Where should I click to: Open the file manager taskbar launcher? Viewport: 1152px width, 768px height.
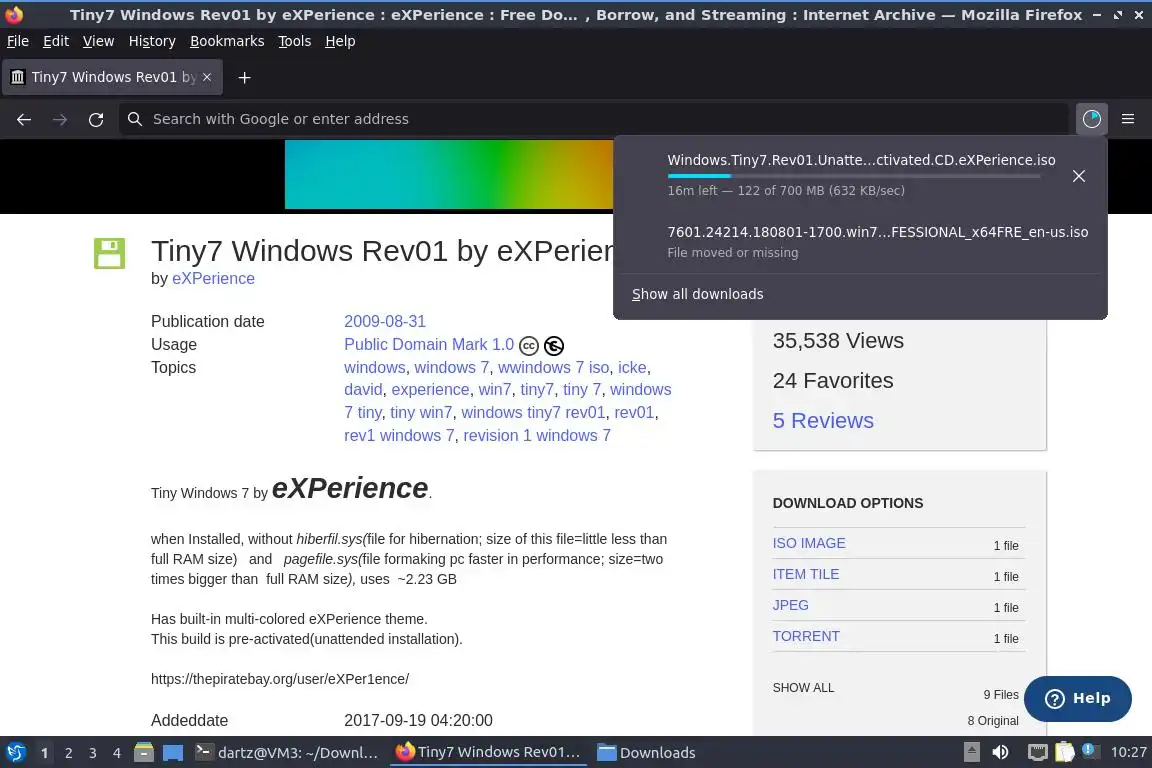(144, 753)
